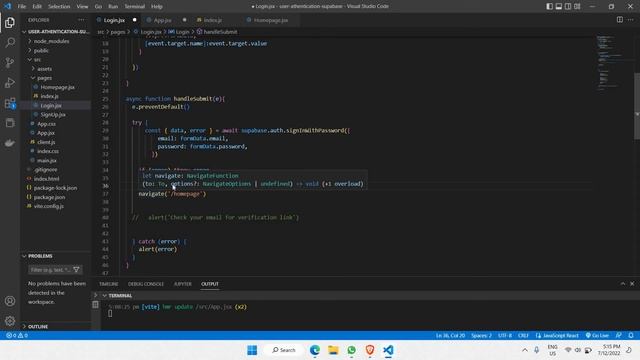Viewport: 640px width, 360px height.
Task: Click the split editor right icon
Action: pos(620,20)
